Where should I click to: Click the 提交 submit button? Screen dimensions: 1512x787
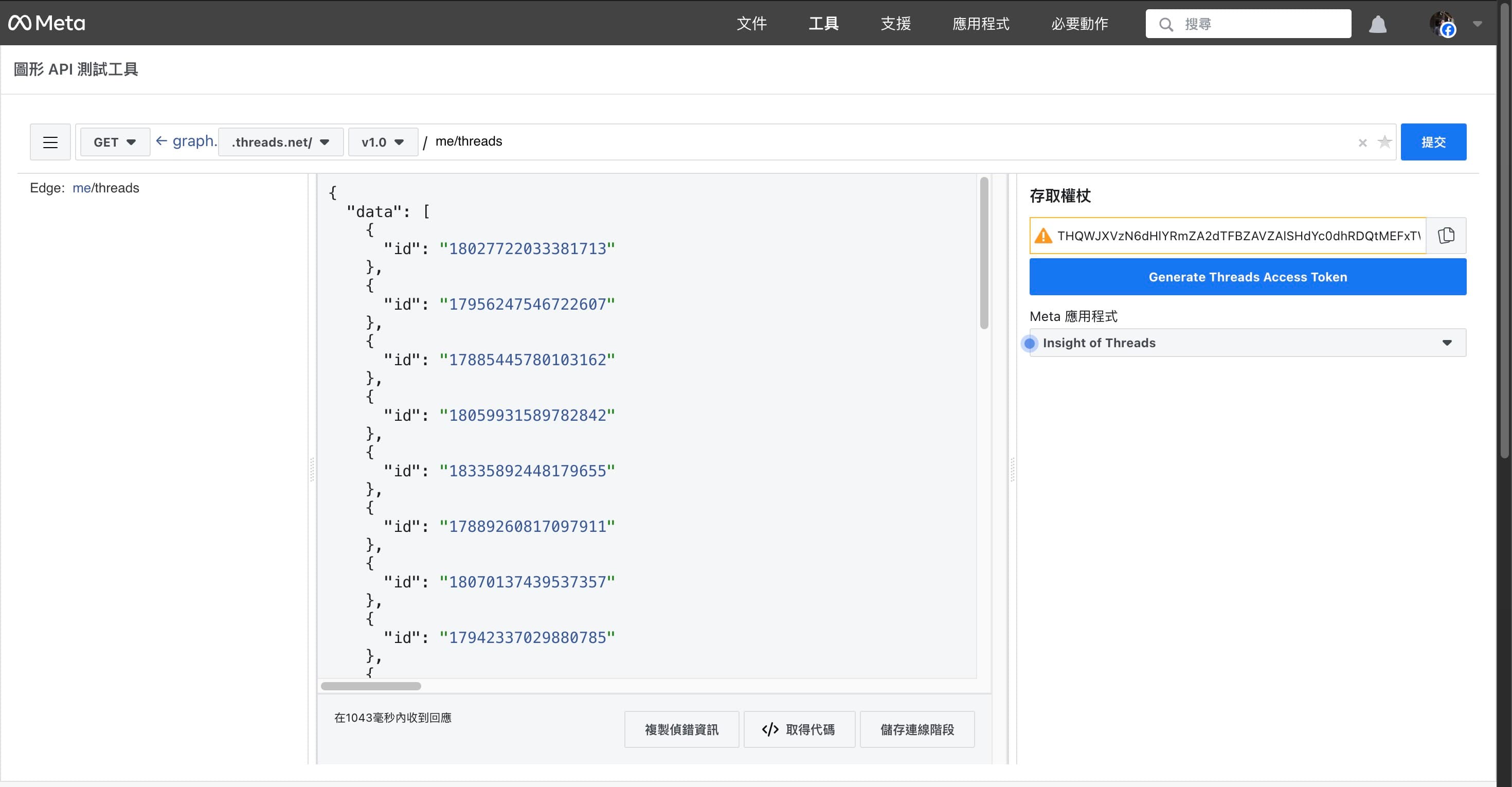click(1433, 141)
